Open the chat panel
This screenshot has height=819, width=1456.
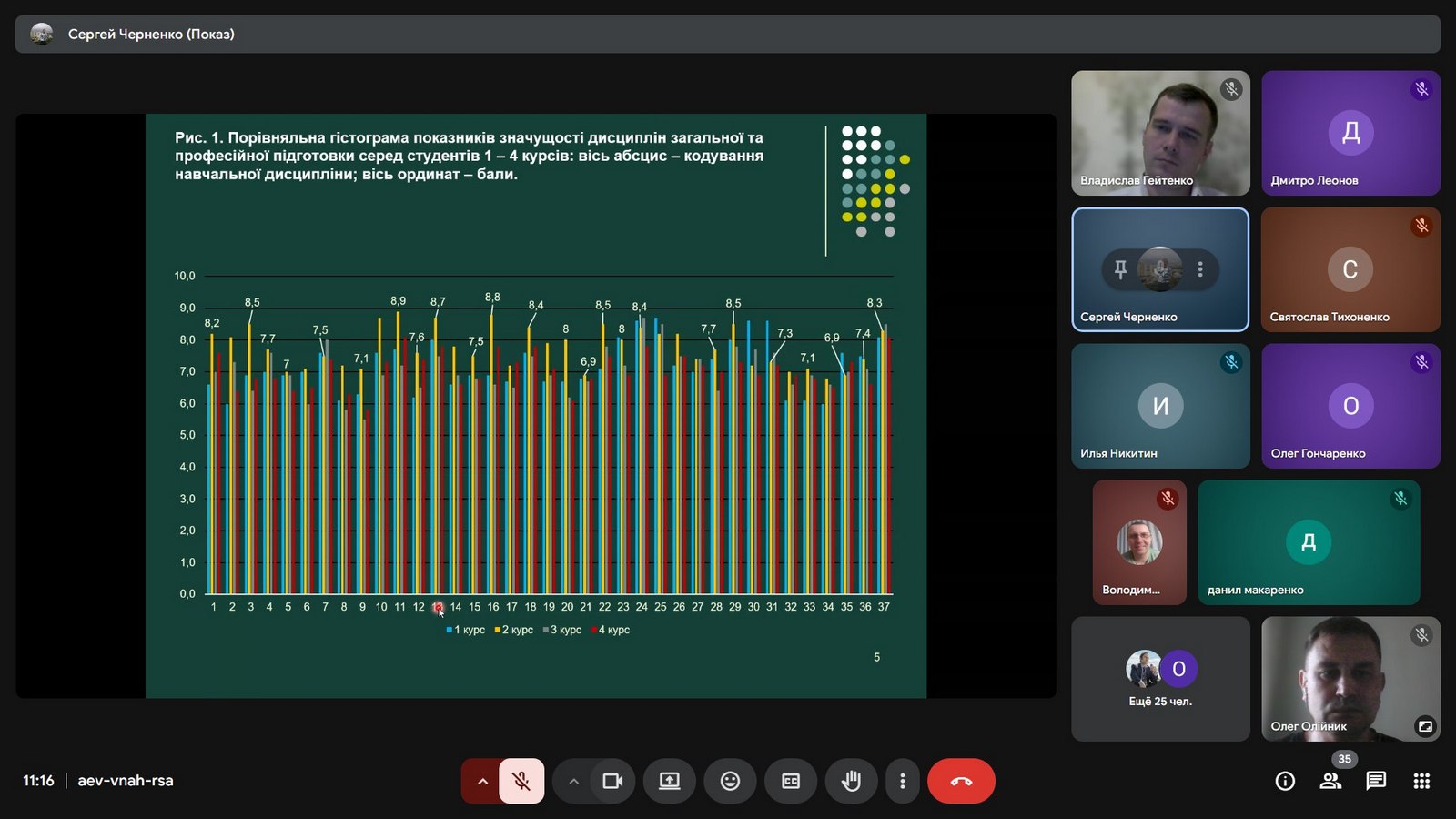point(1376,781)
